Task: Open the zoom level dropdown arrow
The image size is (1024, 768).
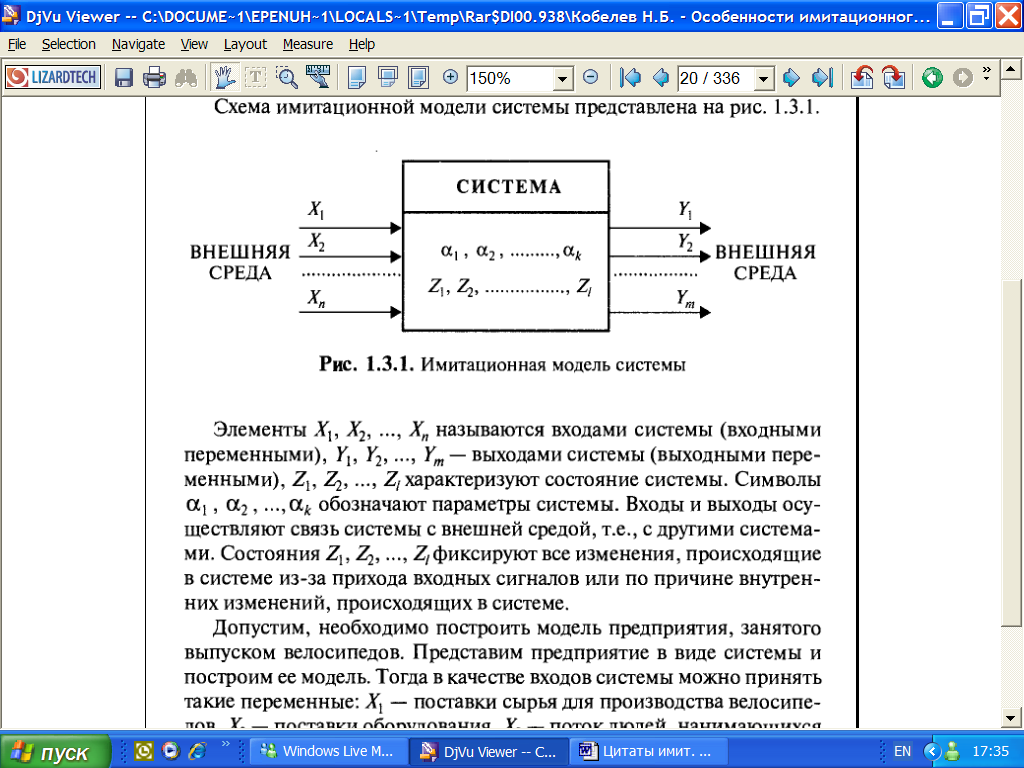Action: click(x=562, y=79)
